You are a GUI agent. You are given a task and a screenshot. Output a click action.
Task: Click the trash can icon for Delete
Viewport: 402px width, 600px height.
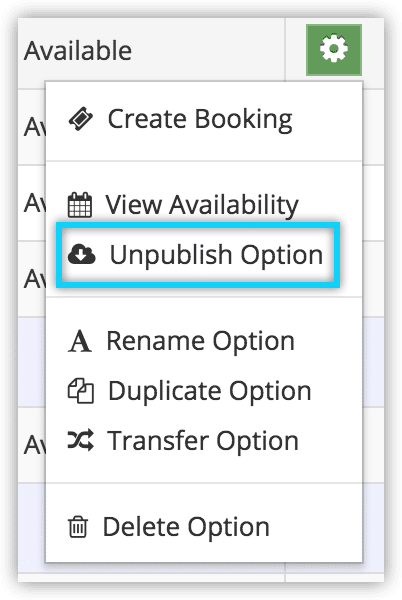(x=78, y=527)
